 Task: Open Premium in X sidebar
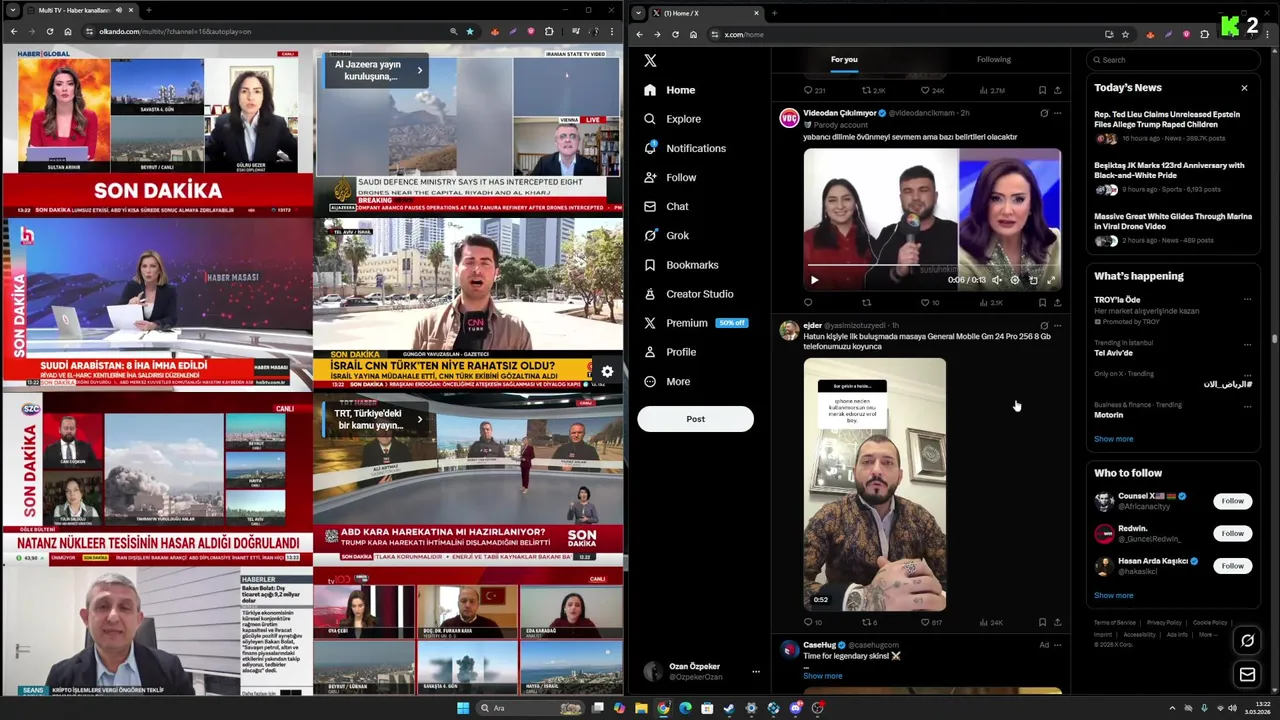(695, 323)
